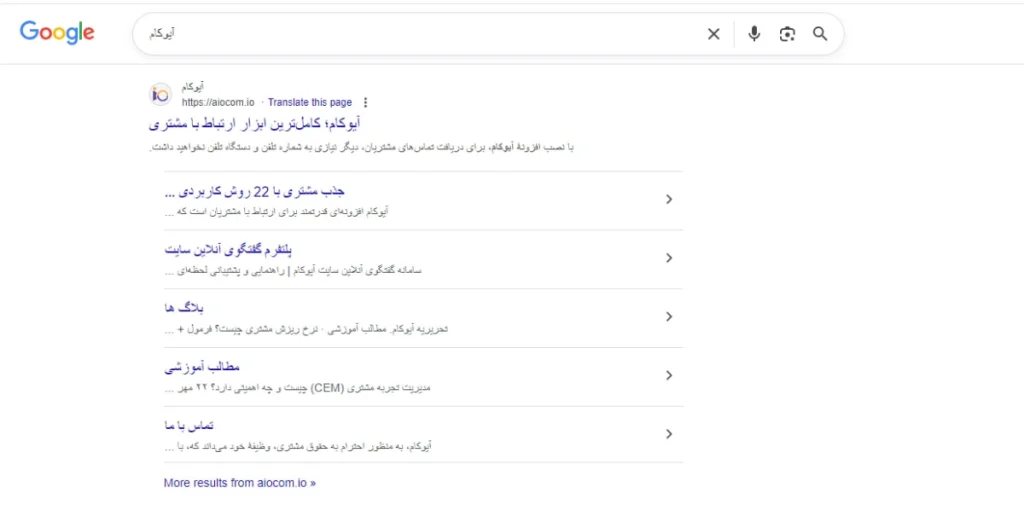Open the تماس با ما sitelink title

[x=188, y=425]
